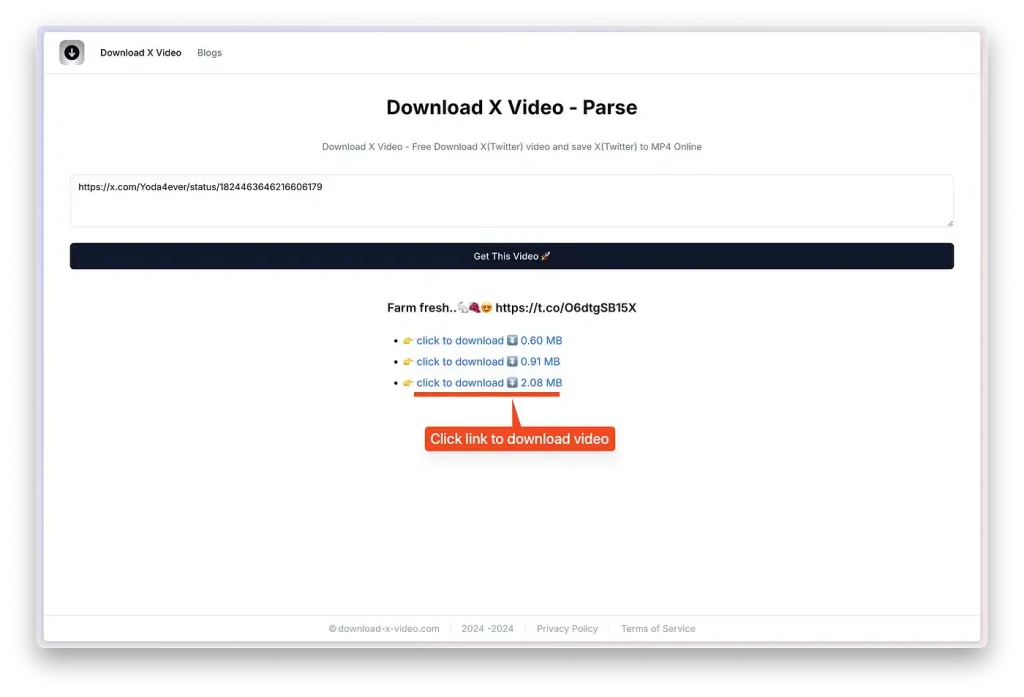1024x697 pixels.
Task: Open the Privacy Policy footer link
Action: (567, 629)
